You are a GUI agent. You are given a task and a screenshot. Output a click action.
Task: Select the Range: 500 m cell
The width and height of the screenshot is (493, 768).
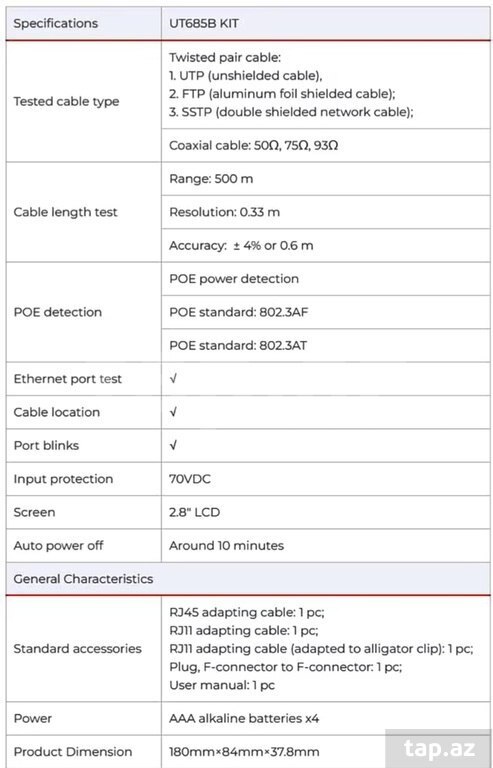tap(326, 179)
